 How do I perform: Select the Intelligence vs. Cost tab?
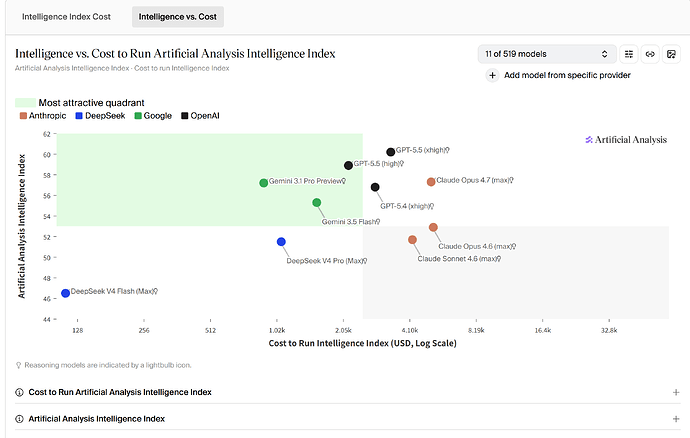pyautogui.click(x=178, y=17)
